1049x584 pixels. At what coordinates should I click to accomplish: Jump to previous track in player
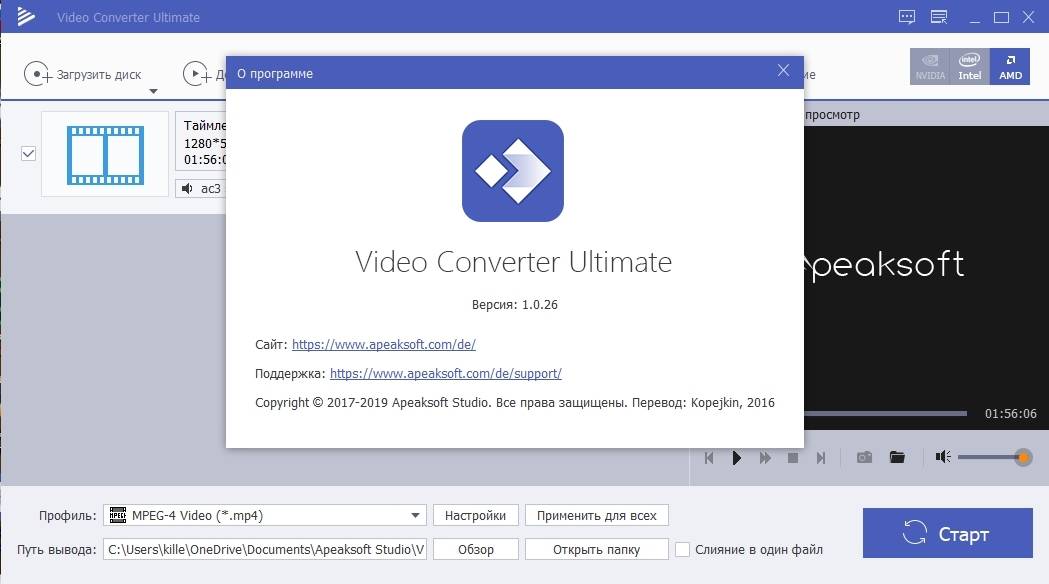tap(709, 458)
